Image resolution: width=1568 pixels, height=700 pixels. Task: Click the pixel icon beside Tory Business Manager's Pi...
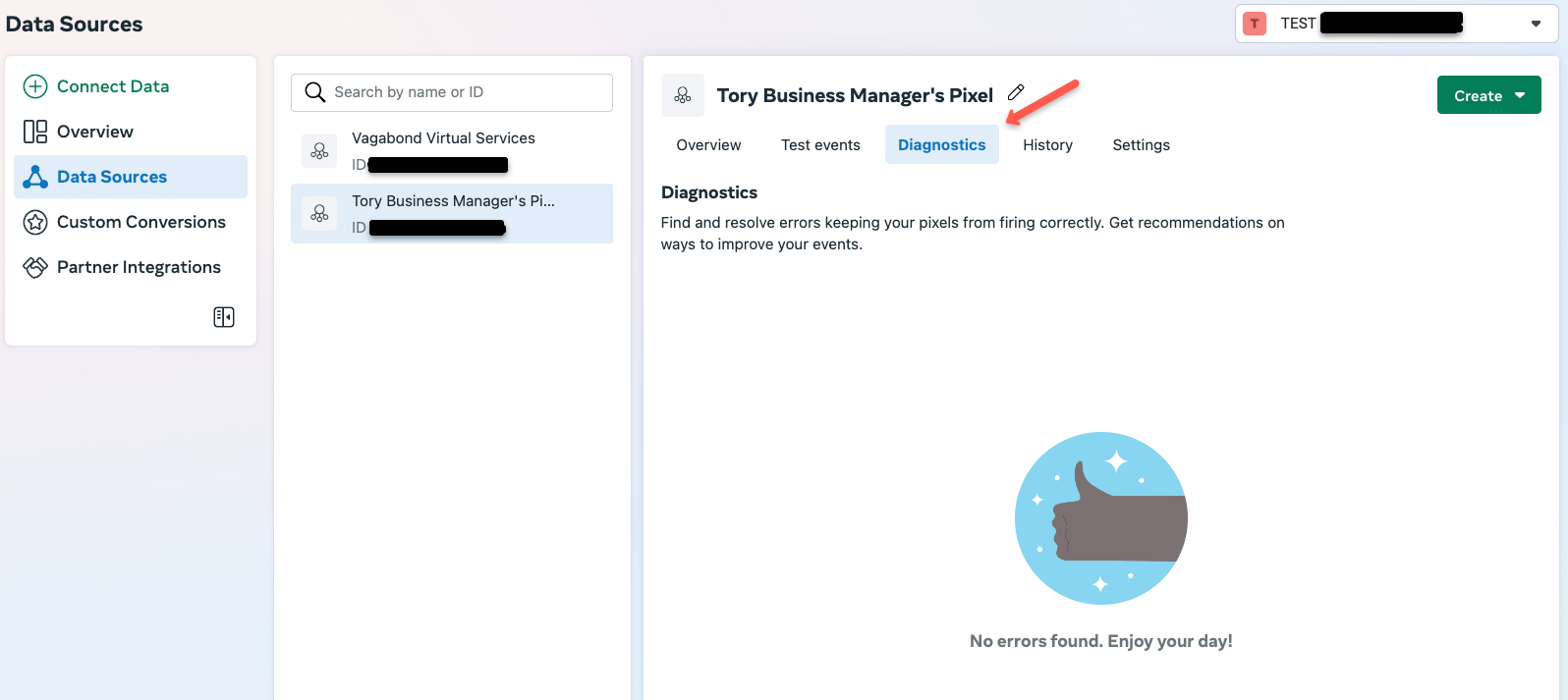pos(319,214)
